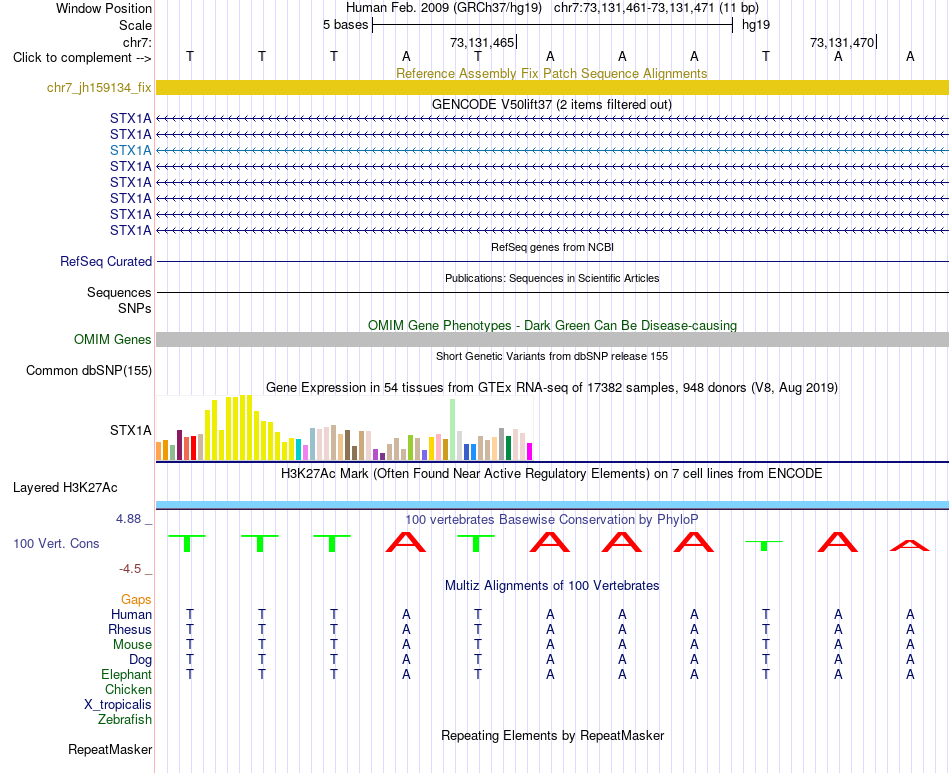The height and width of the screenshot is (773, 950).
Task: Select the 'Zebrafish' alignment row label
Action: 125,720
